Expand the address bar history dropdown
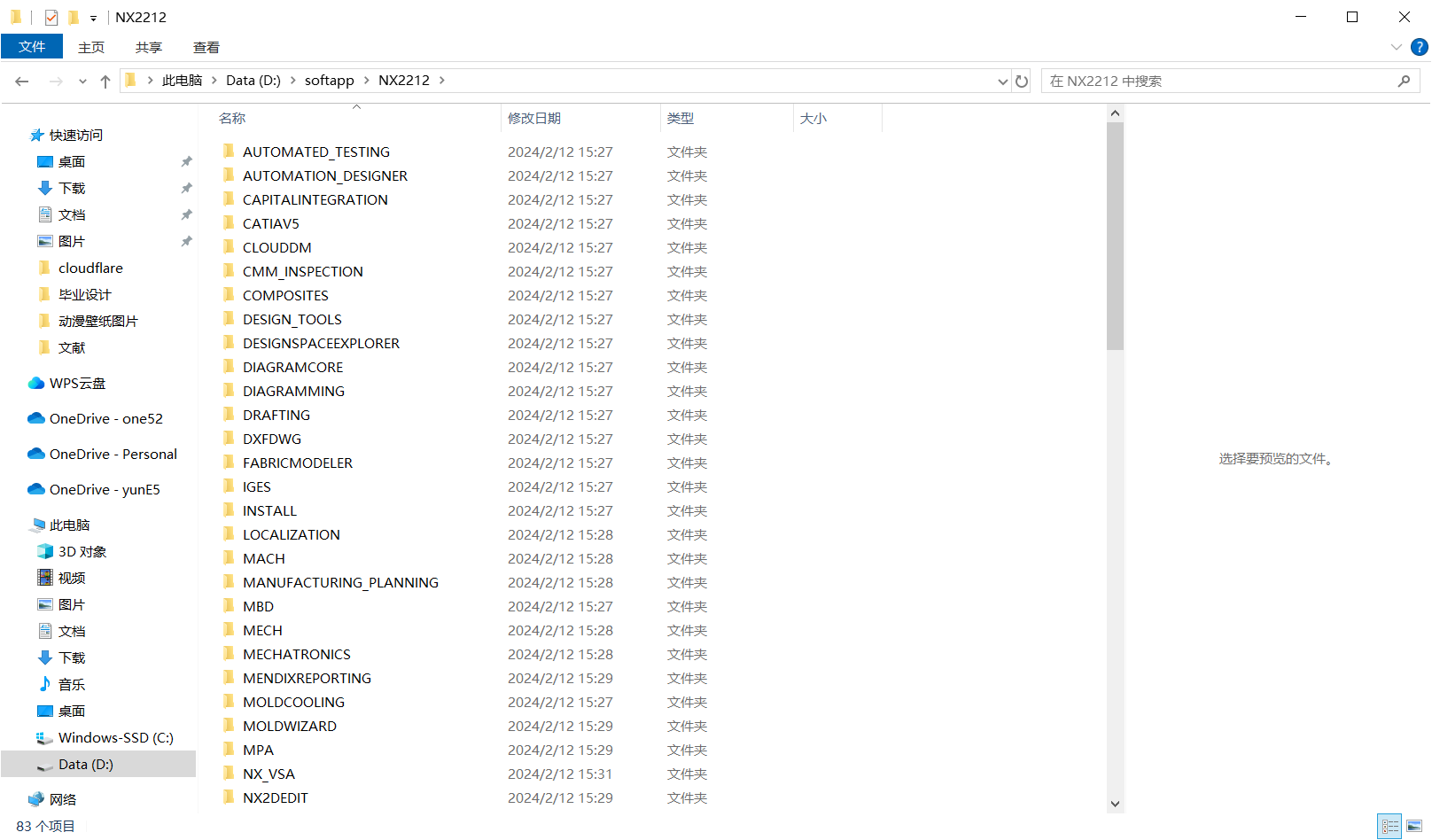The width and height of the screenshot is (1432, 840). (1002, 82)
